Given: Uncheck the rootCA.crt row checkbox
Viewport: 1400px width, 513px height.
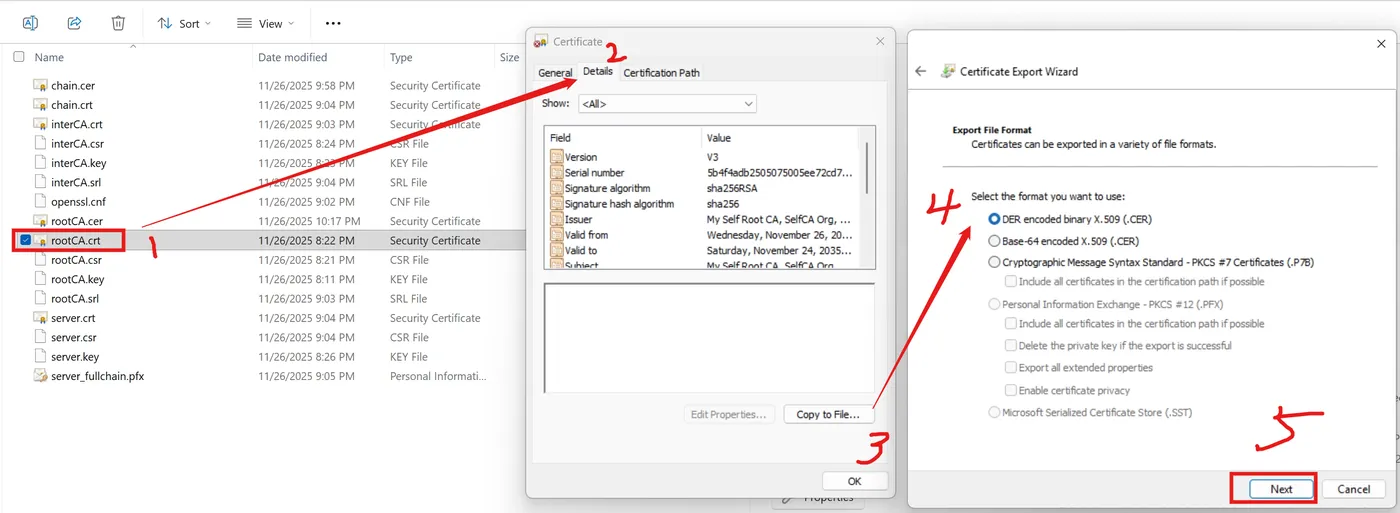Looking at the screenshot, I should click(x=26, y=240).
